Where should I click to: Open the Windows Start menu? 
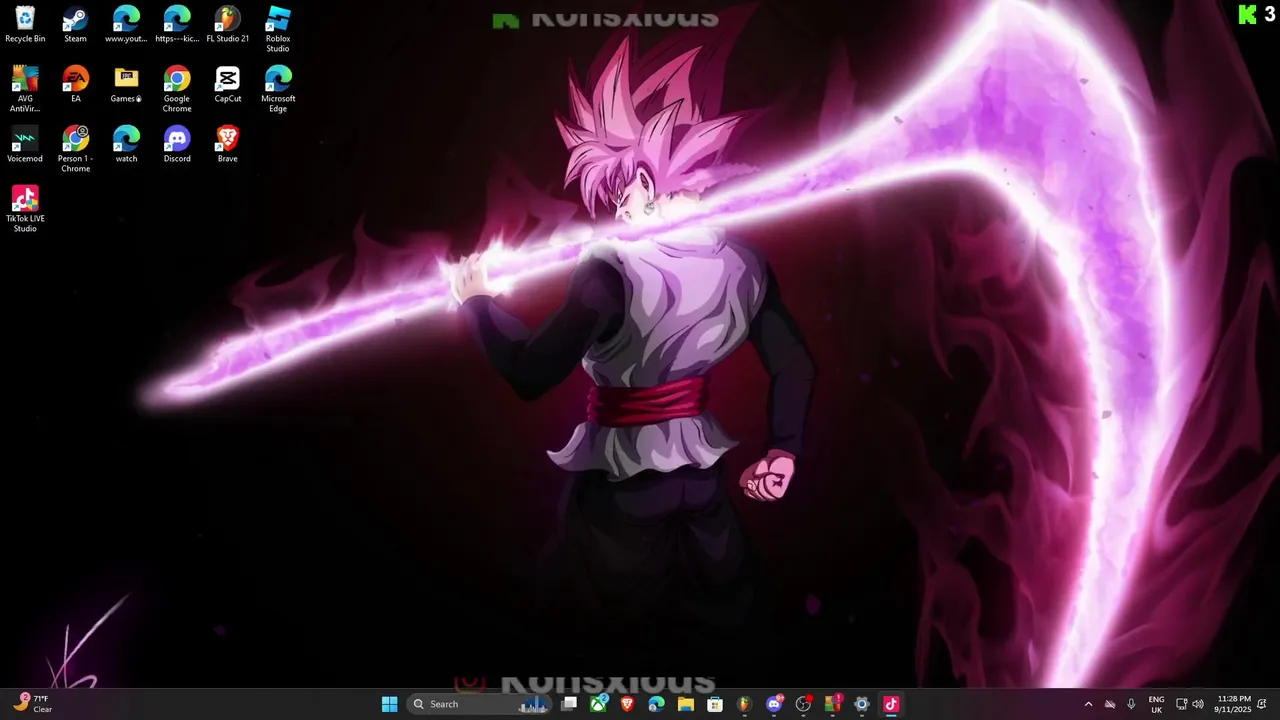pos(389,704)
